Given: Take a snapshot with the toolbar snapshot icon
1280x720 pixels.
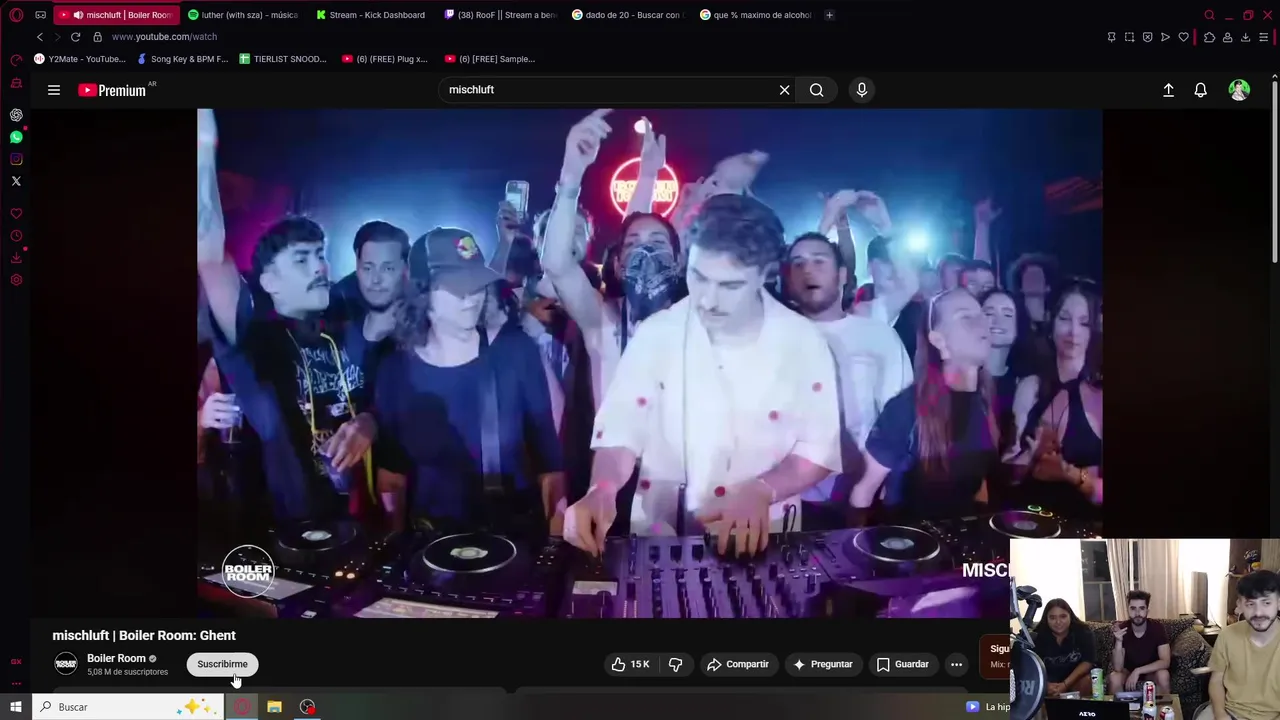Looking at the screenshot, I should [x=1130, y=37].
